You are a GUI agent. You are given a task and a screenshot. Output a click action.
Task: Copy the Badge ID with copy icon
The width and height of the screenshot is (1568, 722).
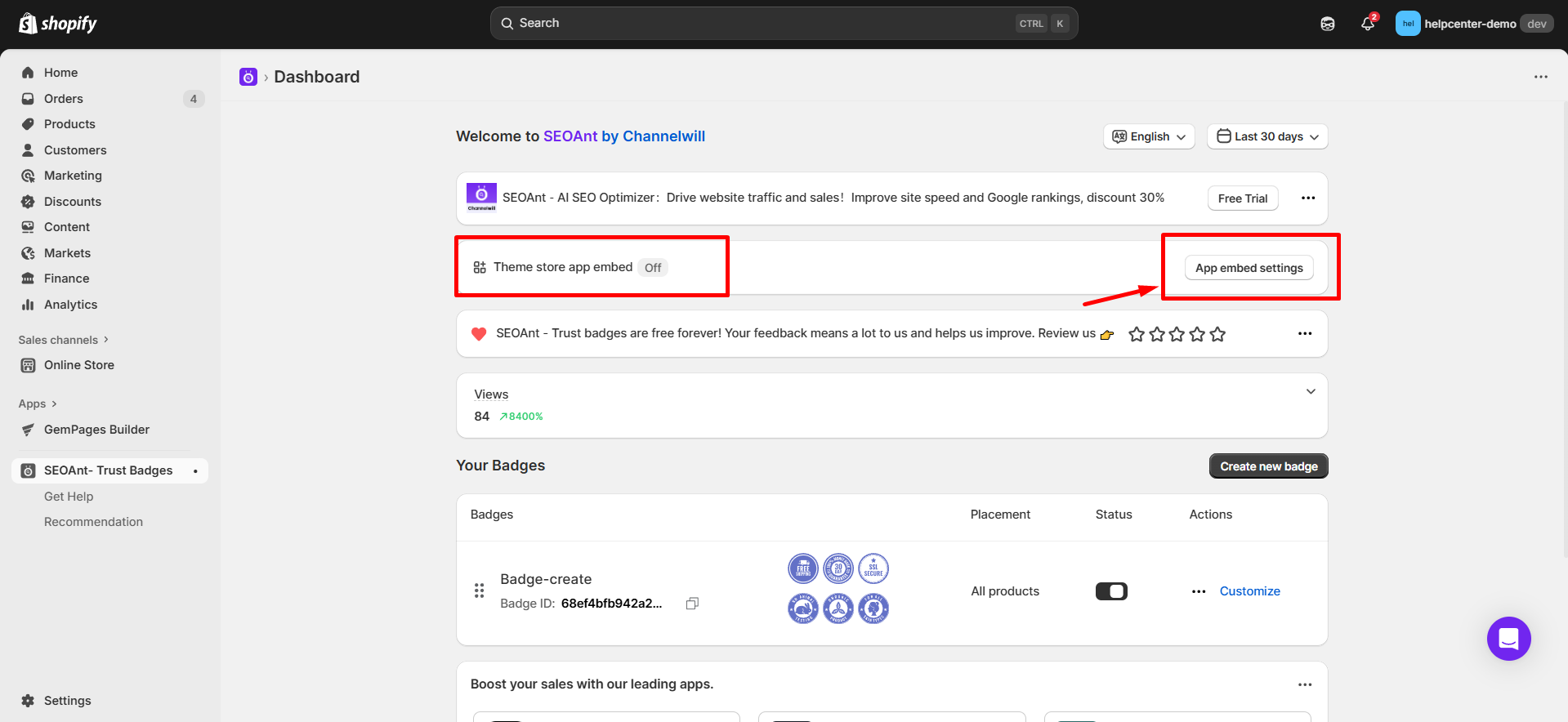pyautogui.click(x=692, y=604)
